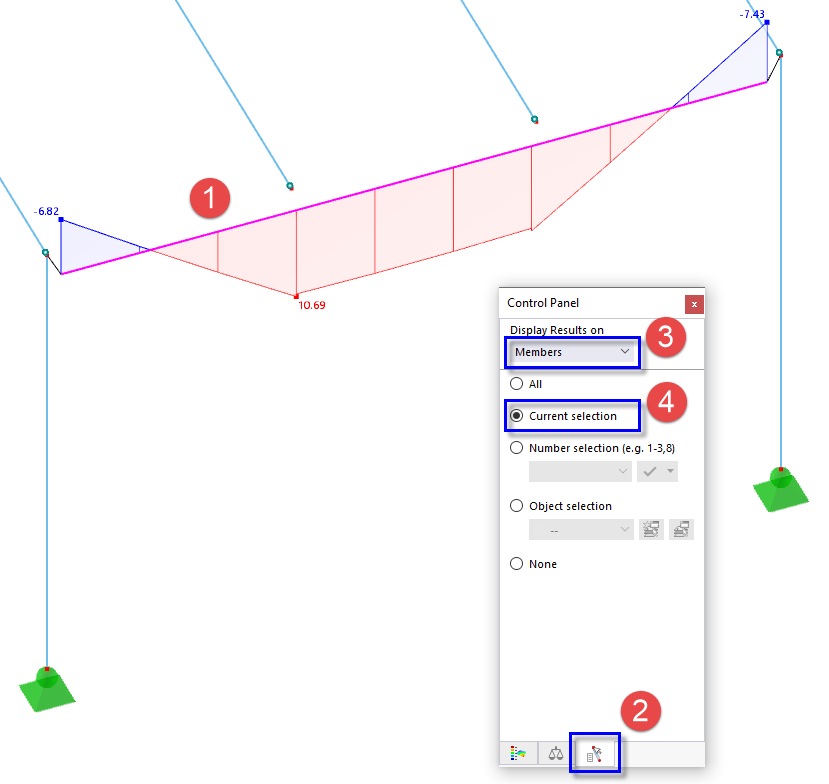The height and width of the screenshot is (784, 829).
Task: Open the arrow next to the checkmark button
Action: [671, 471]
